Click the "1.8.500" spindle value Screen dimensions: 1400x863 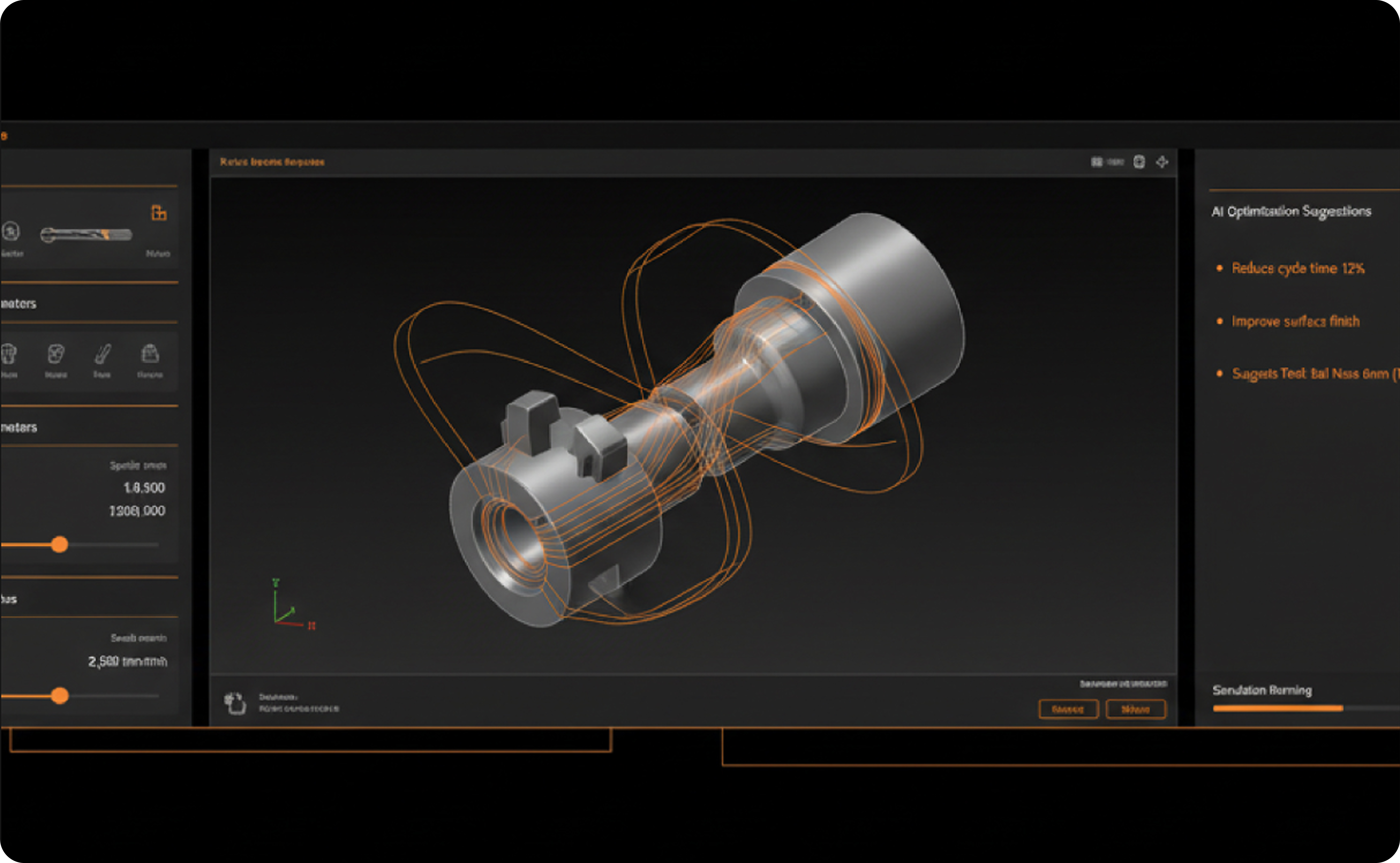tap(145, 488)
